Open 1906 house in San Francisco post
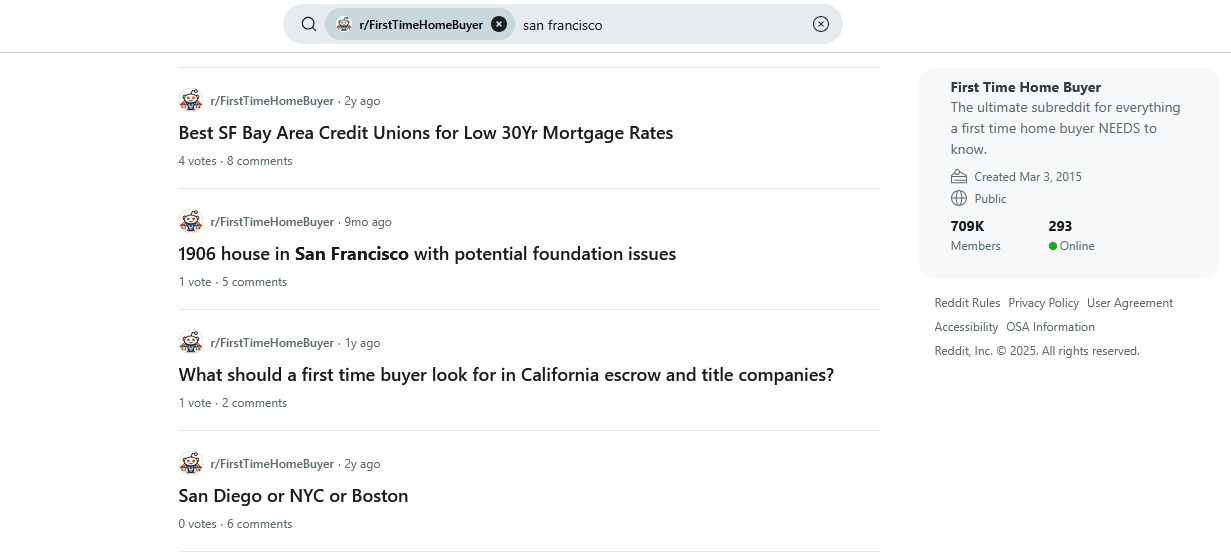 tap(427, 254)
